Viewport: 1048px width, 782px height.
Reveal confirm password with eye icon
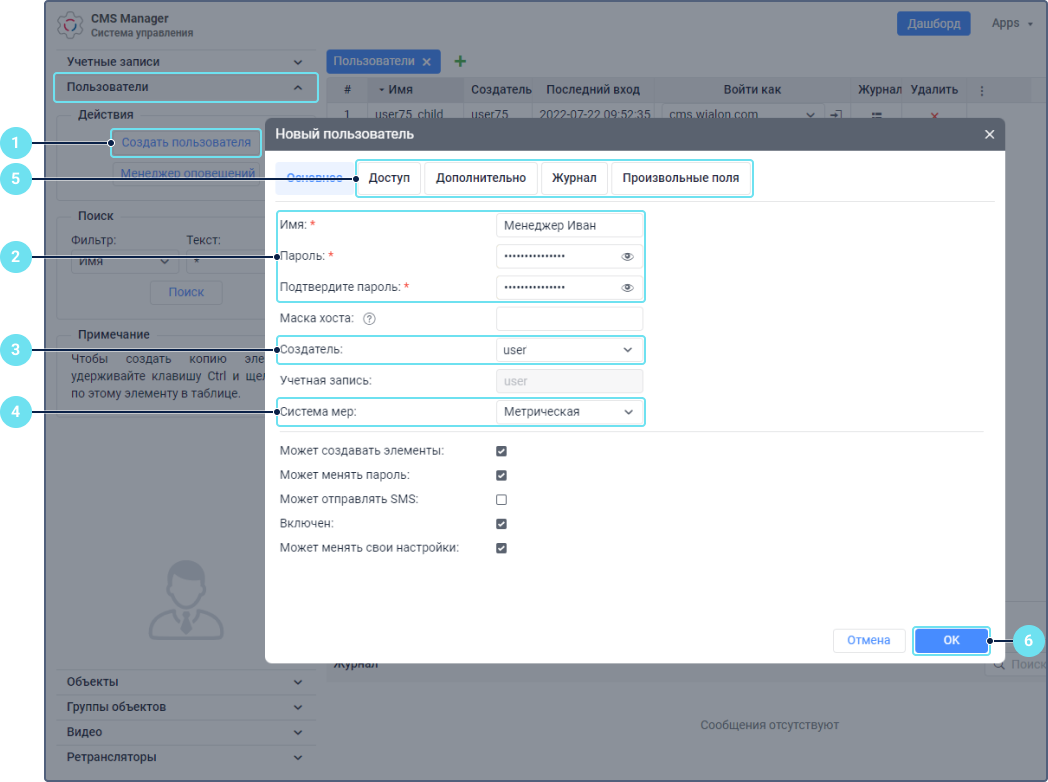pyautogui.click(x=627, y=288)
